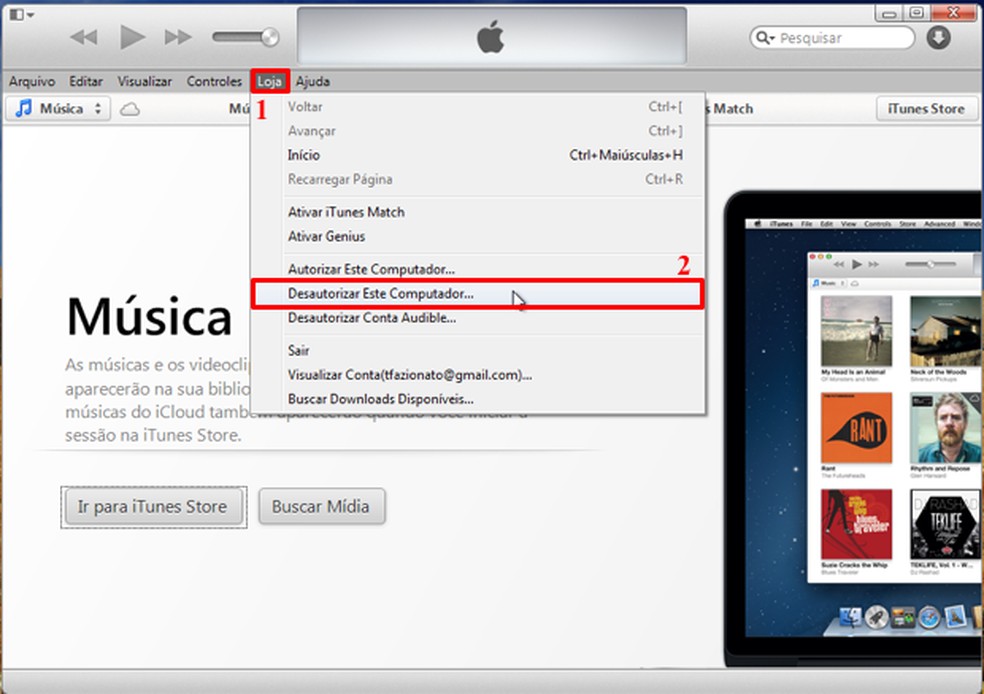
Task: Open the Música library selector dropdown
Action: (x=58, y=109)
